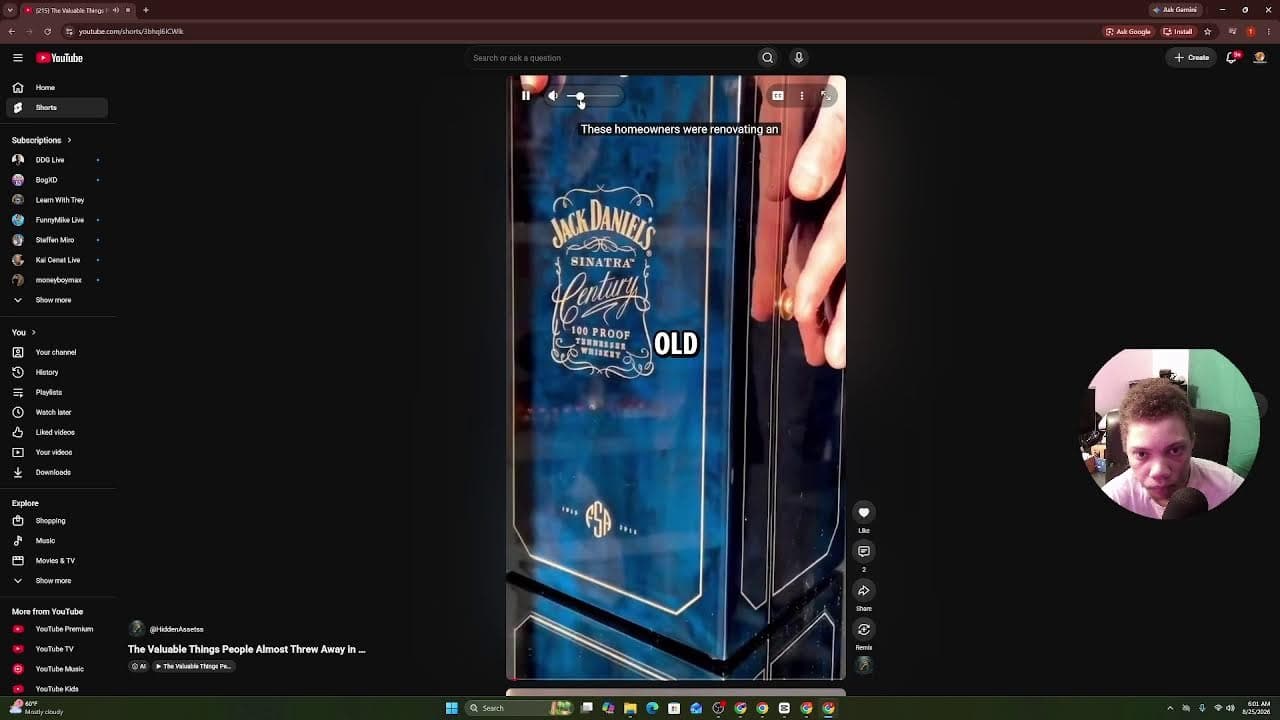
Task: Click the YouTube search input field
Action: coord(610,58)
